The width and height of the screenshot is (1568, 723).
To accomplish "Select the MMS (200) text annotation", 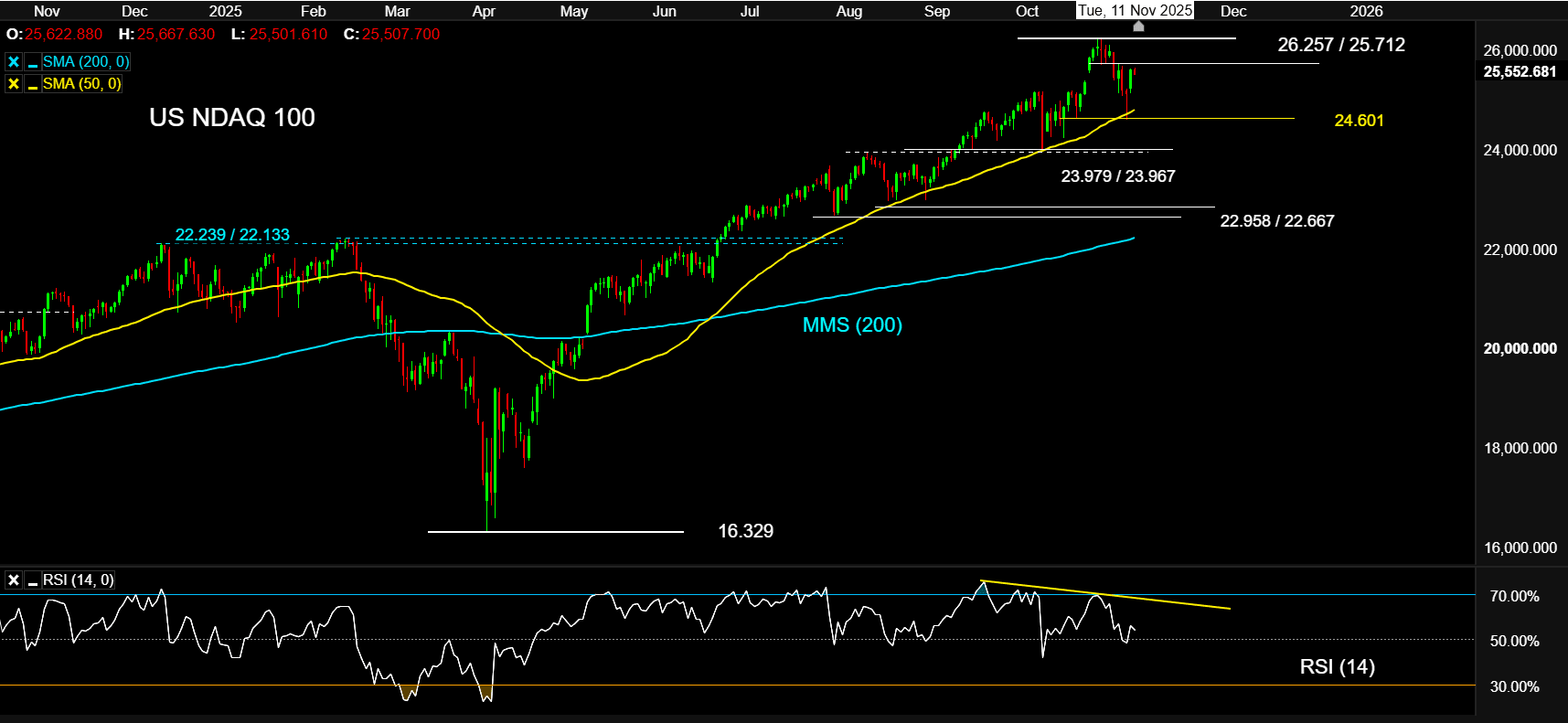I will (852, 325).
